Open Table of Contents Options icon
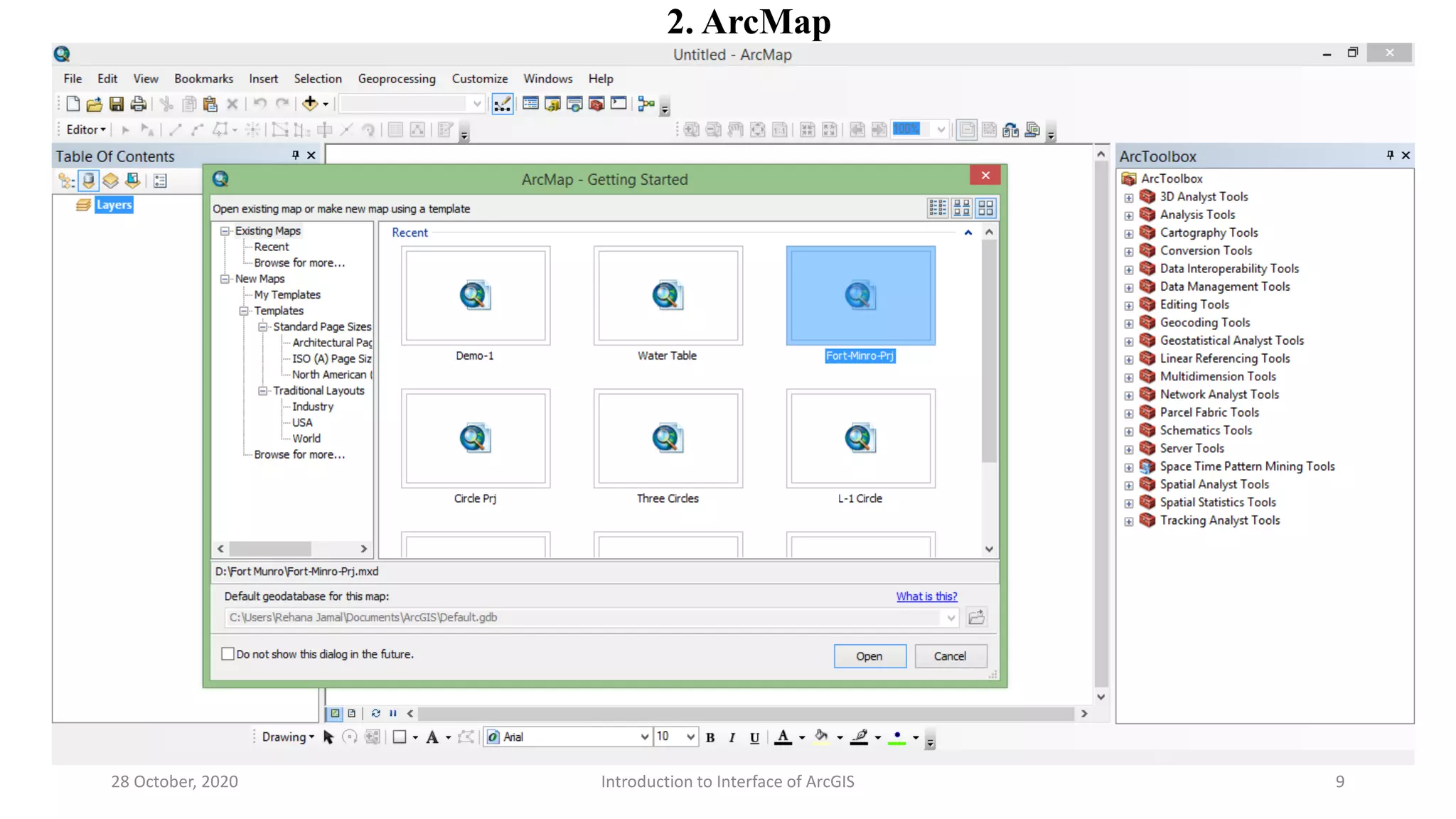Image resolution: width=1456 pixels, height=819 pixels. coord(160,181)
